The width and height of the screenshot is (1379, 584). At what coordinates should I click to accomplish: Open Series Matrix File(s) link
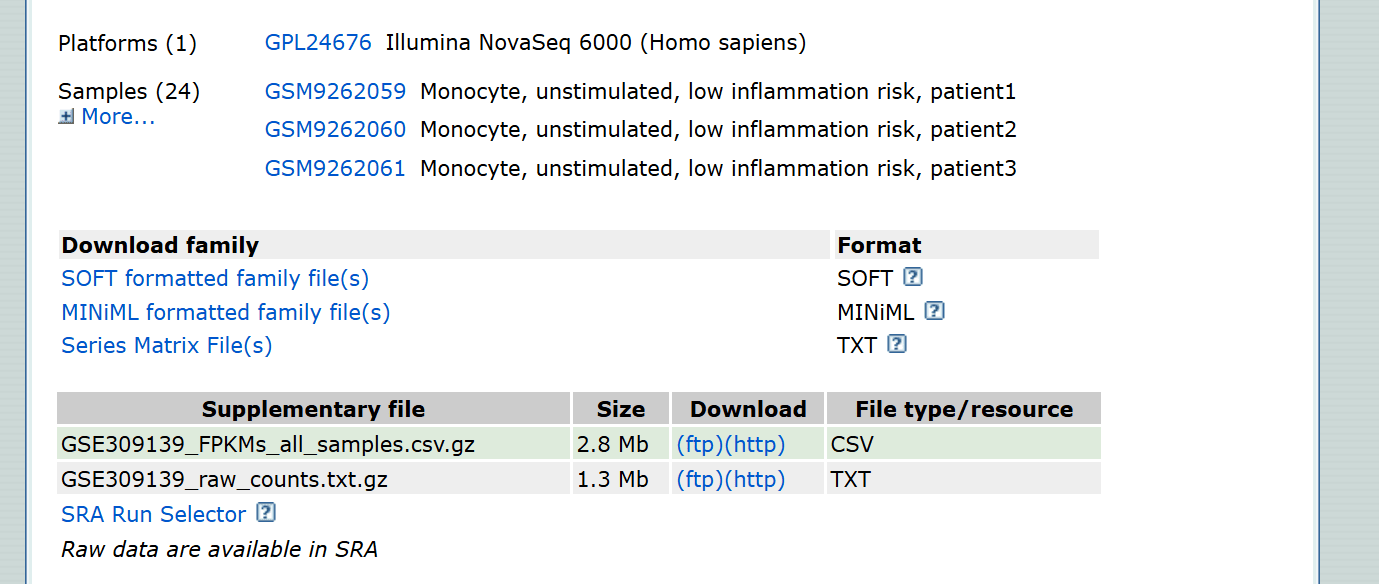[167, 345]
